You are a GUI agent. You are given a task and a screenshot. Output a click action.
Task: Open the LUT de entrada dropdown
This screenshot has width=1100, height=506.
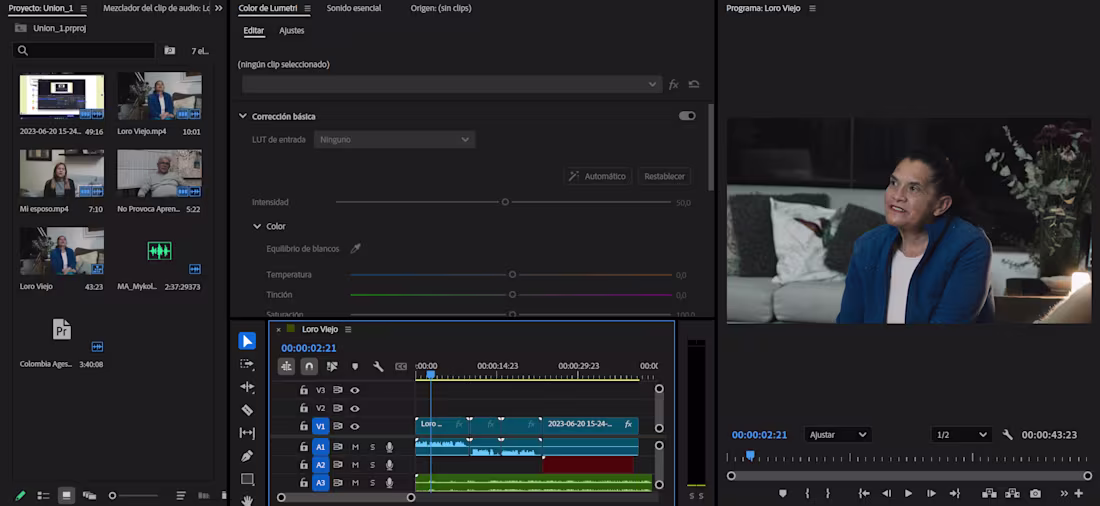tap(394, 140)
